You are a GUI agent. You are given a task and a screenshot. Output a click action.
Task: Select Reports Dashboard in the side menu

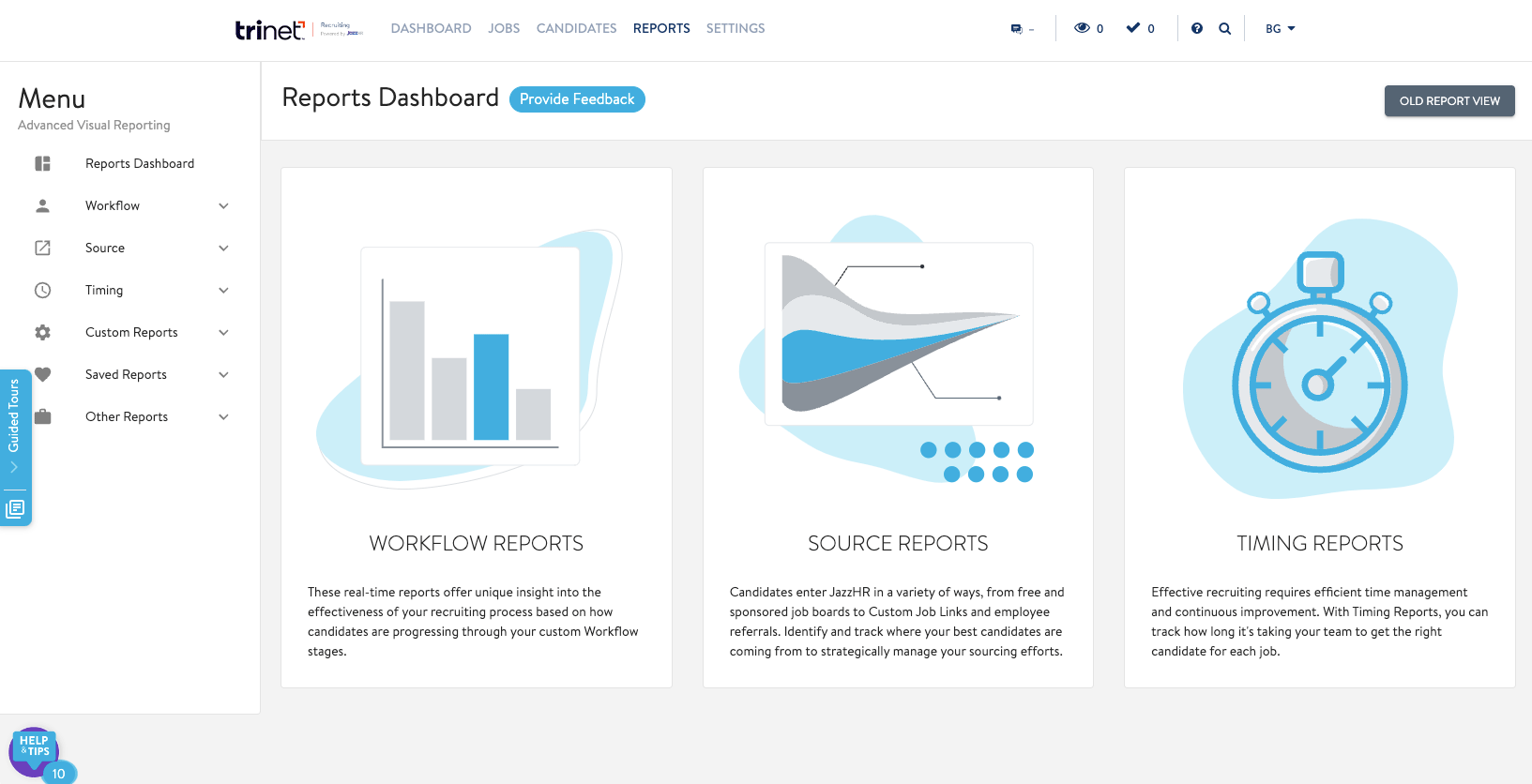[140, 163]
